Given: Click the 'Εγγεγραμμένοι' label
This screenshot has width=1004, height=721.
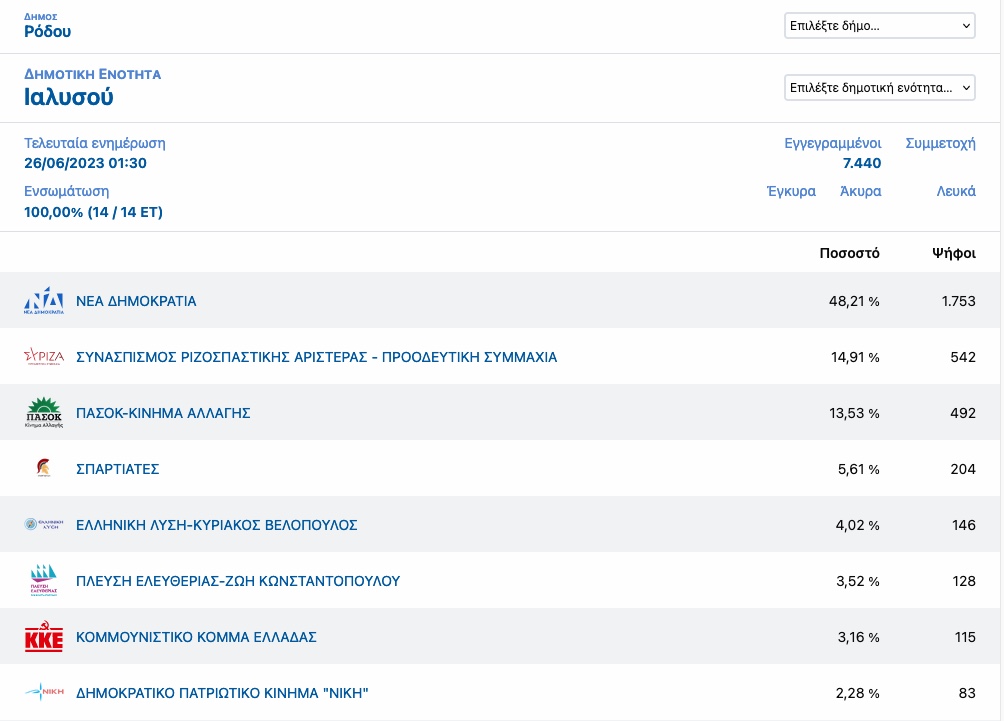Looking at the screenshot, I should point(832,143).
